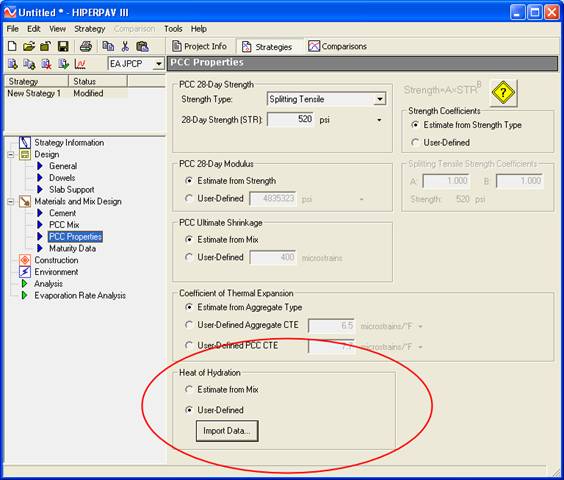Open help via yellow question mark icon

click(503, 93)
